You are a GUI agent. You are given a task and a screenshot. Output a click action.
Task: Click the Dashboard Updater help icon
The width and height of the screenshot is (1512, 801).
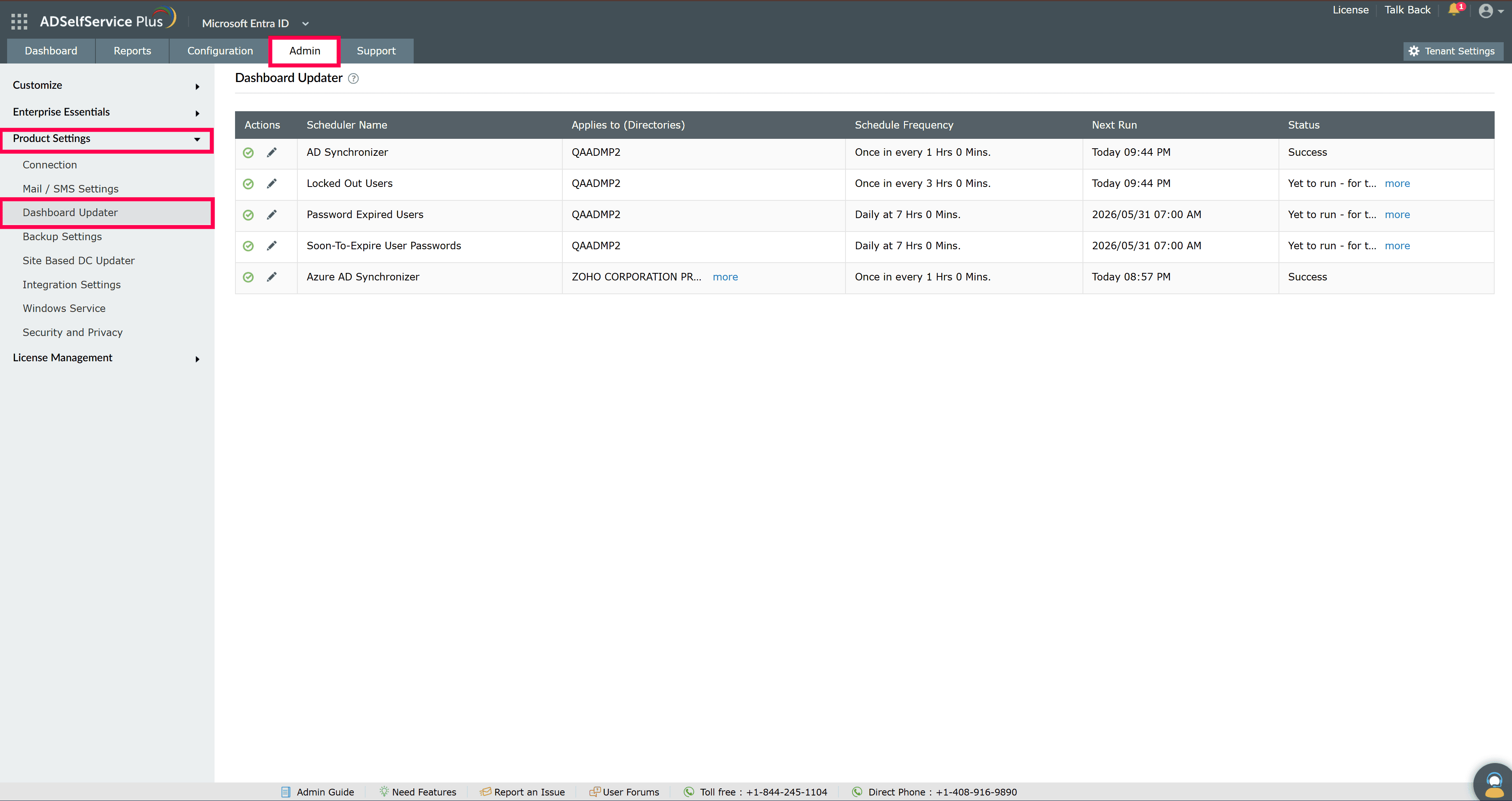353,78
